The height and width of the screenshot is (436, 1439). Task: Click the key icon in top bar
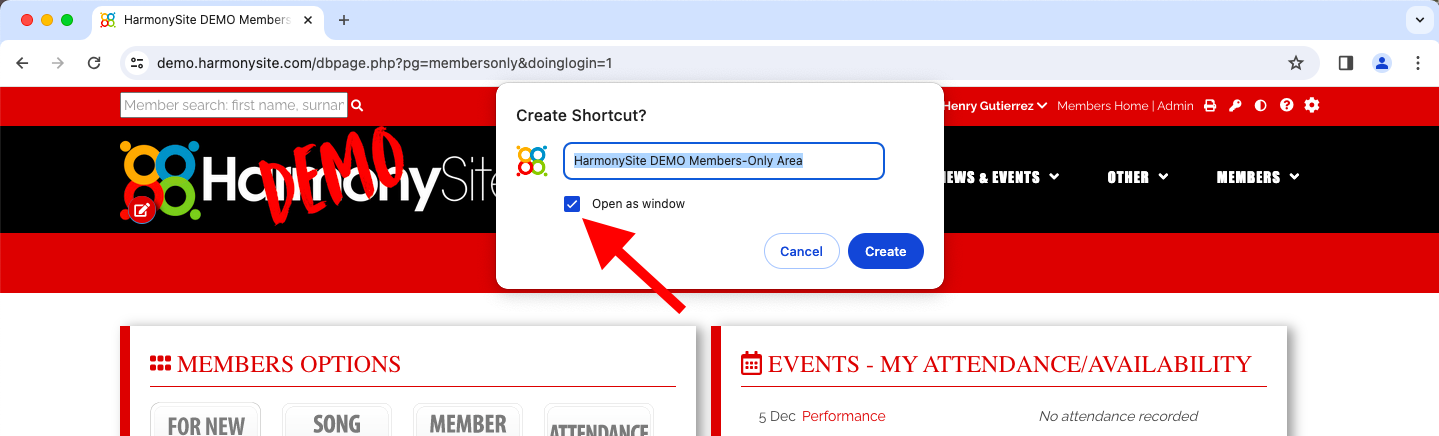(x=1235, y=105)
